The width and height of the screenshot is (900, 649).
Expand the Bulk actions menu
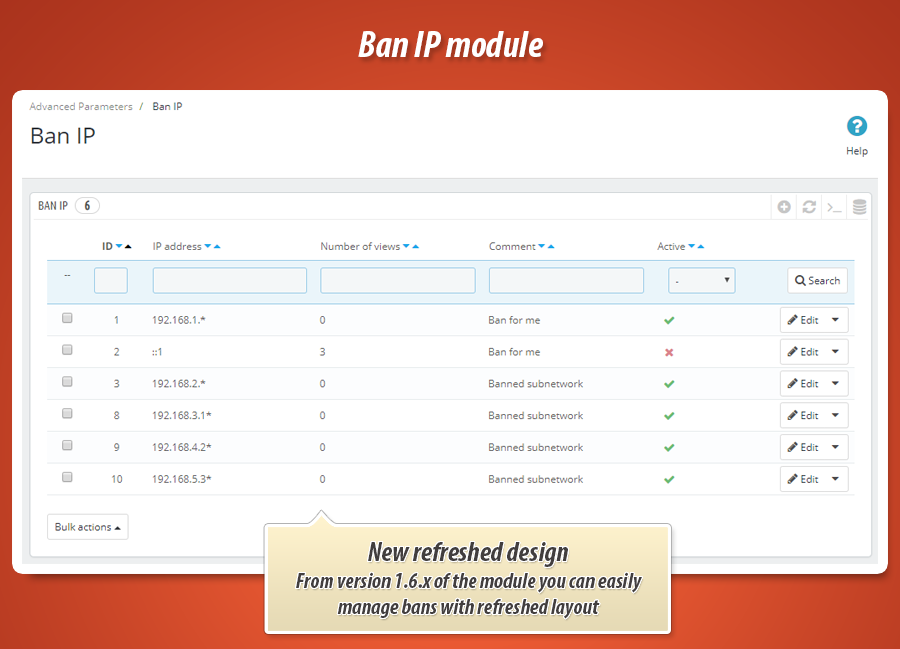point(87,527)
